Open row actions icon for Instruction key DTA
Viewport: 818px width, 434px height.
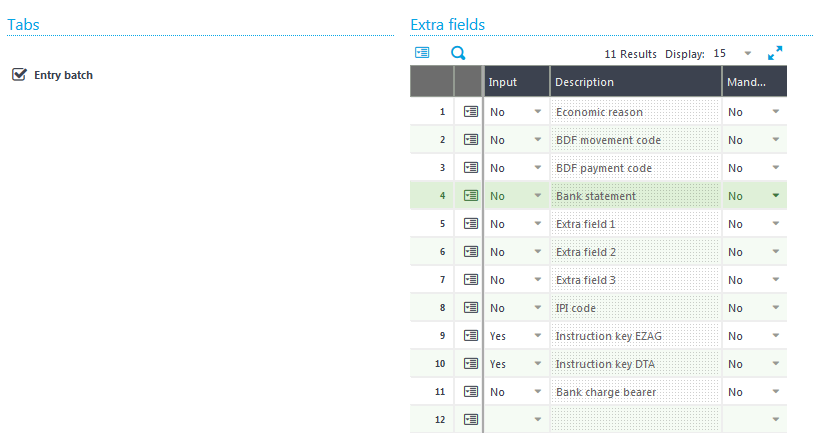(471, 364)
